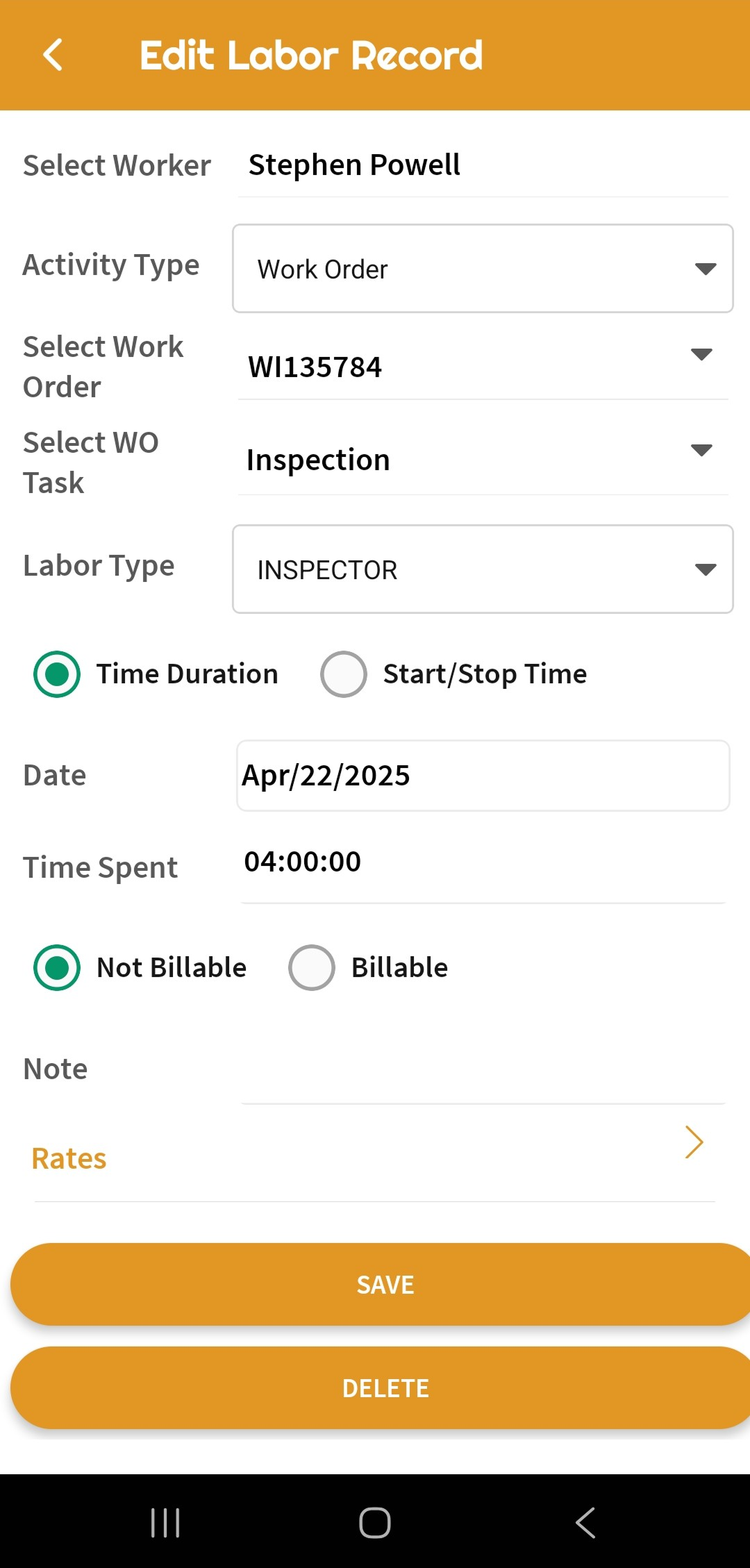Open the Activity Type dropdown
Viewport: 750px width, 1568px height.
click(x=483, y=269)
